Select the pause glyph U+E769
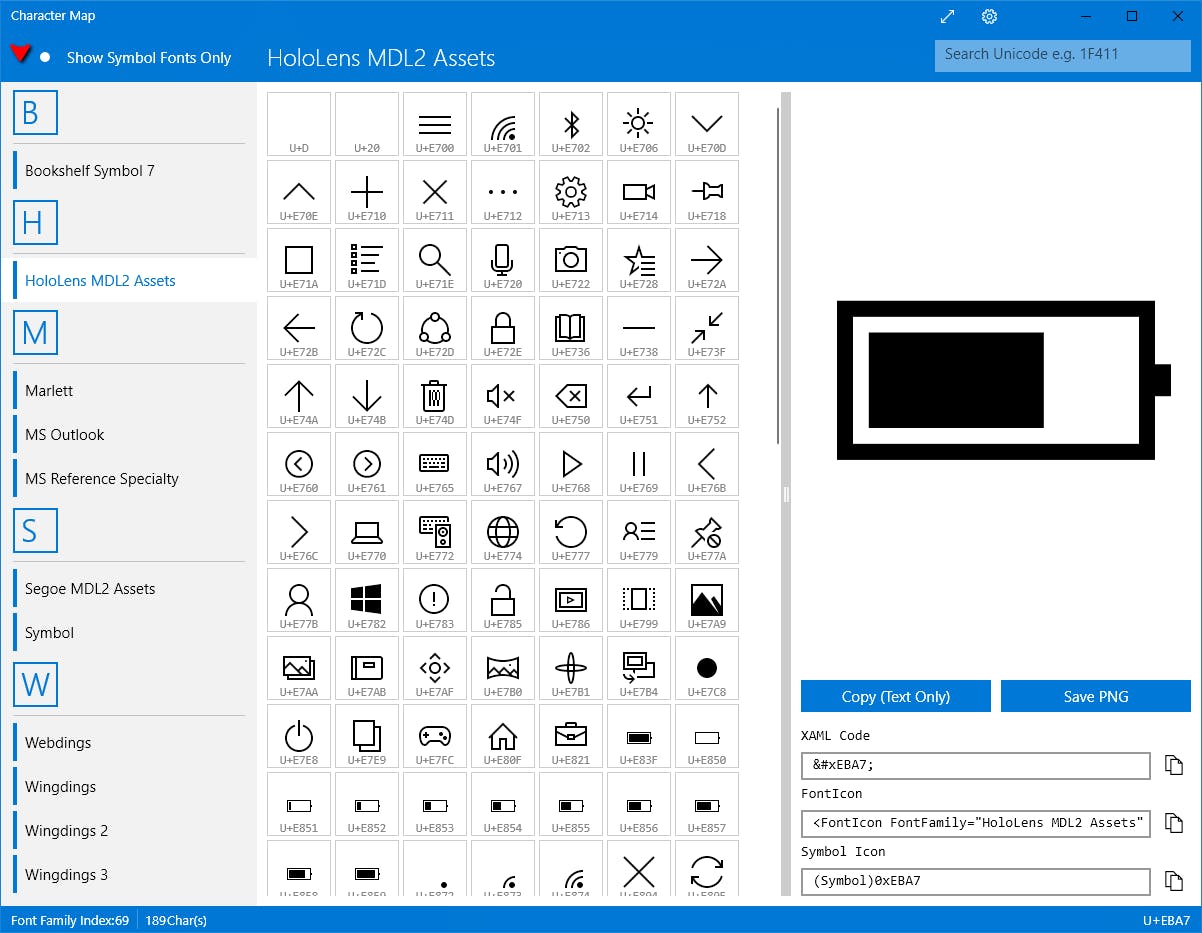Image resolution: width=1202 pixels, height=933 pixels. pyautogui.click(x=639, y=464)
